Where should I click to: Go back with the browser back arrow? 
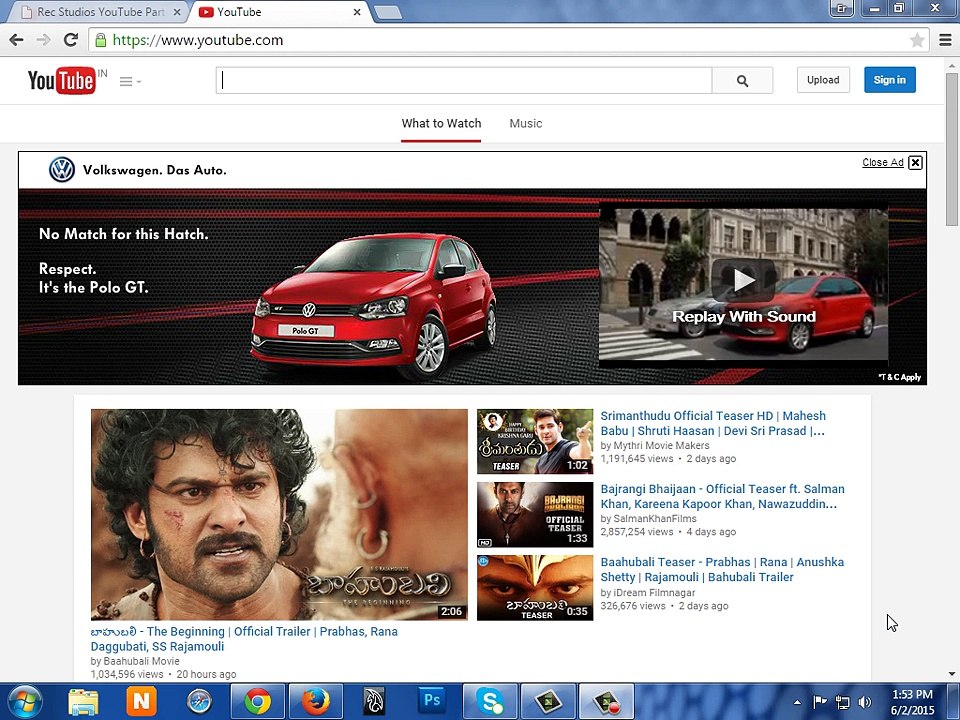click(17, 40)
